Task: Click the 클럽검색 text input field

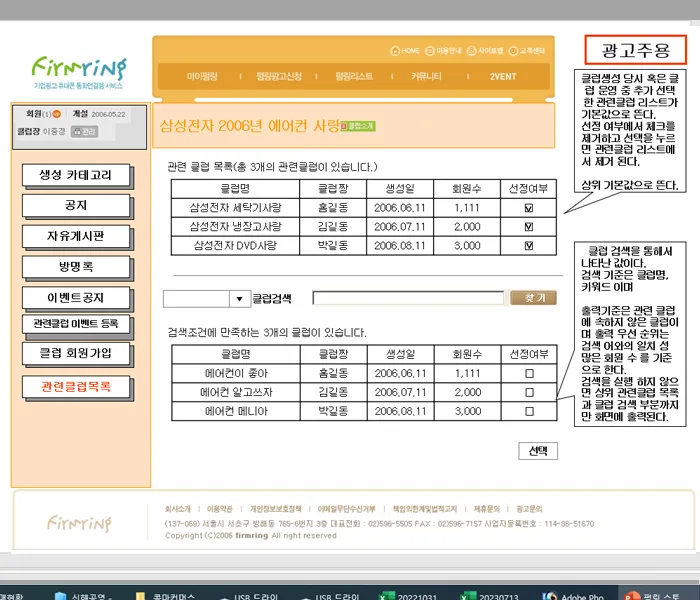Action: point(408,298)
